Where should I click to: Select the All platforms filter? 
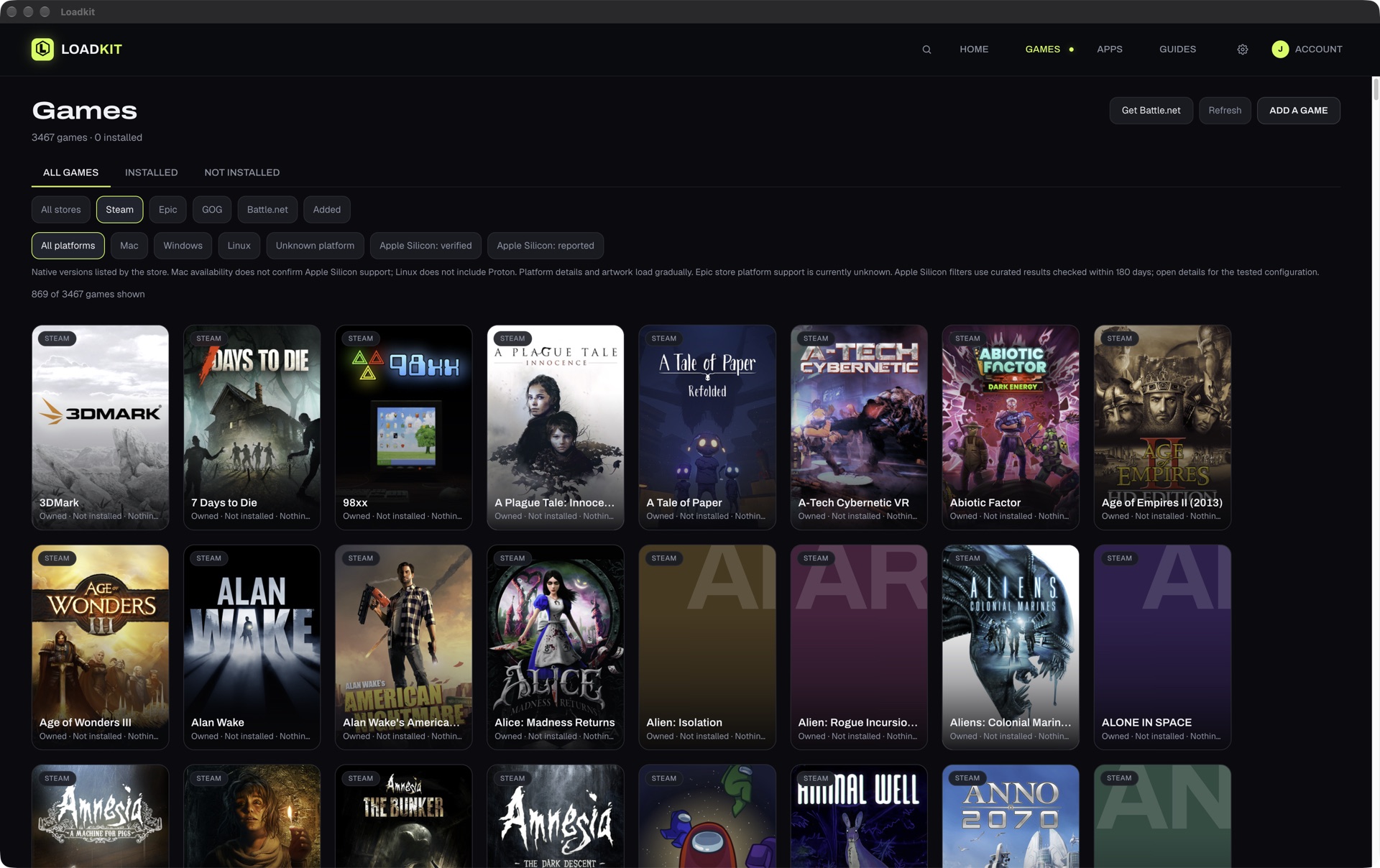(x=68, y=246)
